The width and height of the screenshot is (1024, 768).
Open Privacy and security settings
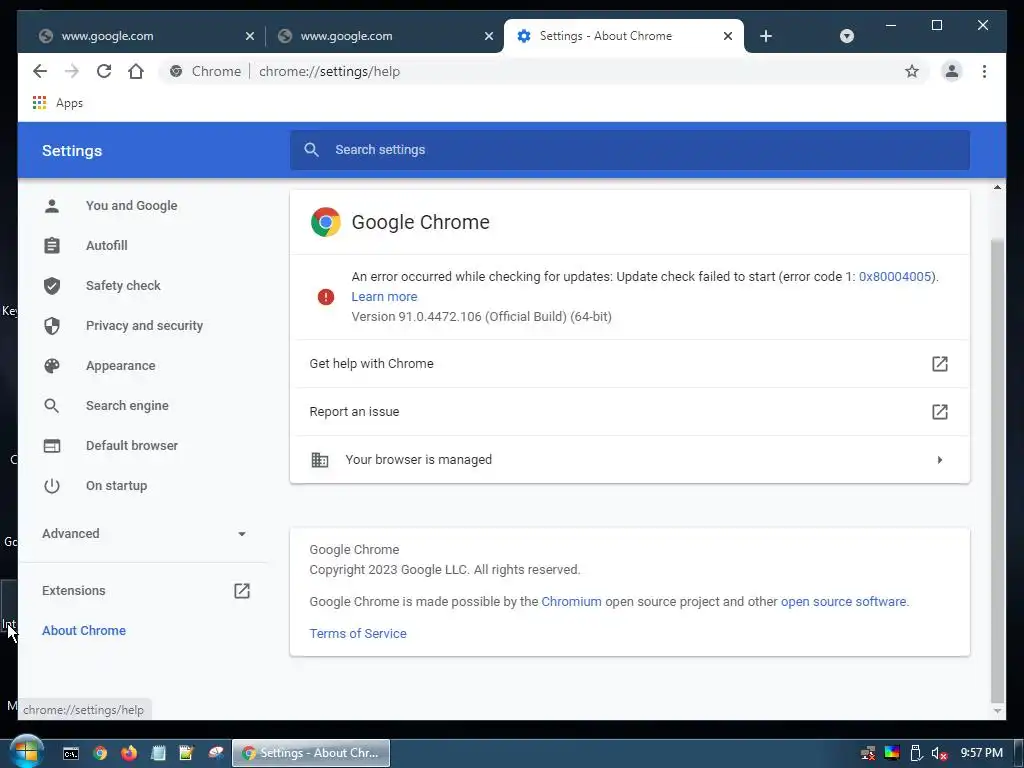point(144,325)
